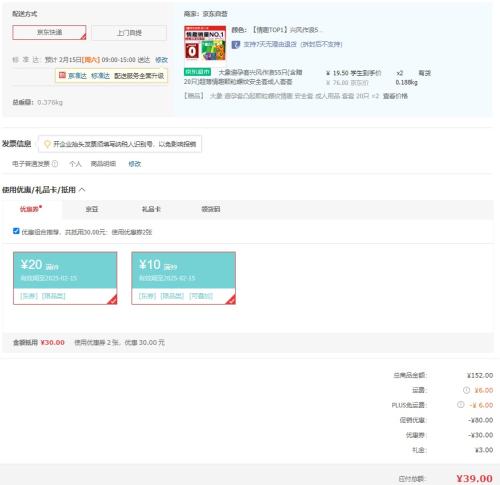Select the 京东快递 delivery option
The height and width of the screenshot is (485, 500).
(x=49, y=32)
